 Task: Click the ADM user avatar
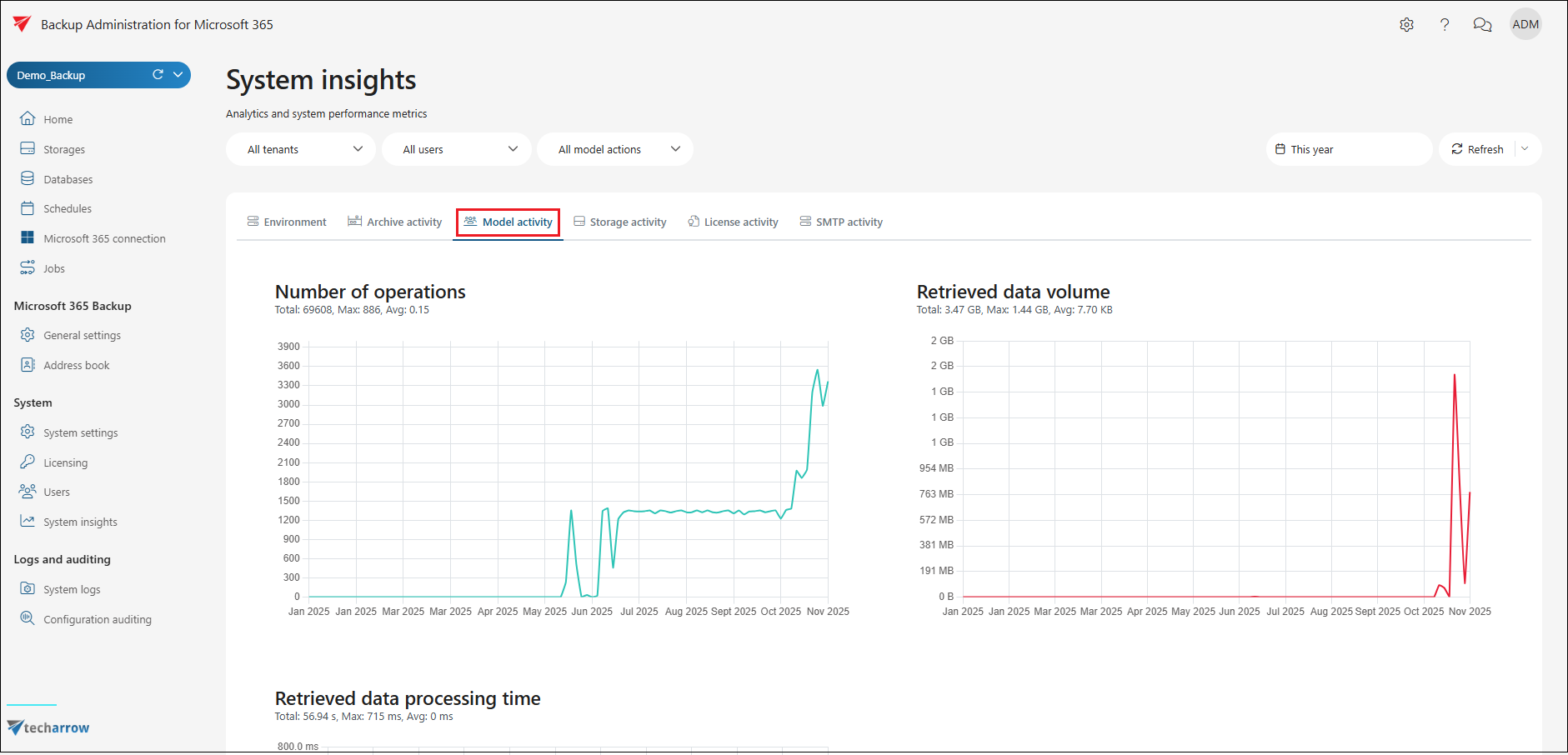pyautogui.click(x=1525, y=25)
